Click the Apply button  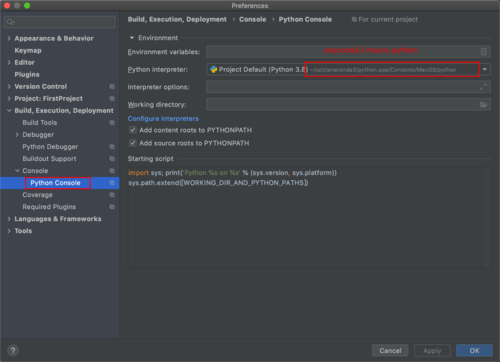432,351
